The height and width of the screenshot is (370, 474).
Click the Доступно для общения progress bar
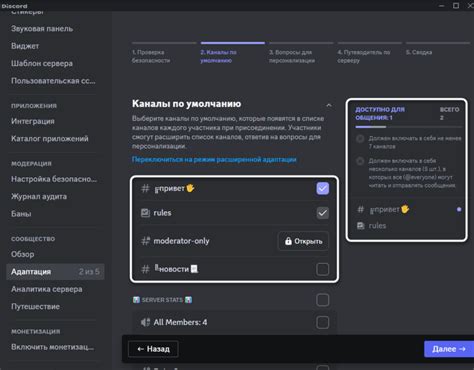click(408, 127)
